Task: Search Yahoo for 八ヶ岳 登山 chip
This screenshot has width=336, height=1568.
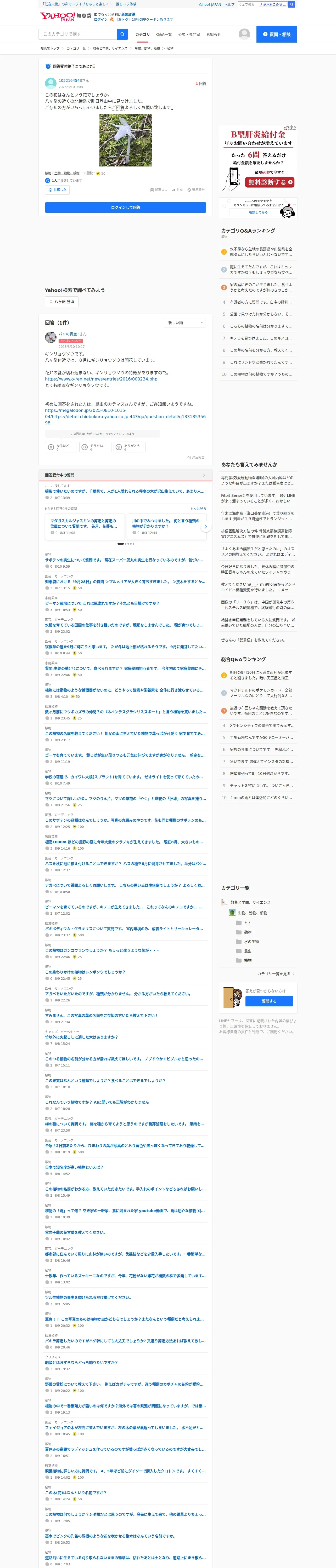Action: coord(61,301)
